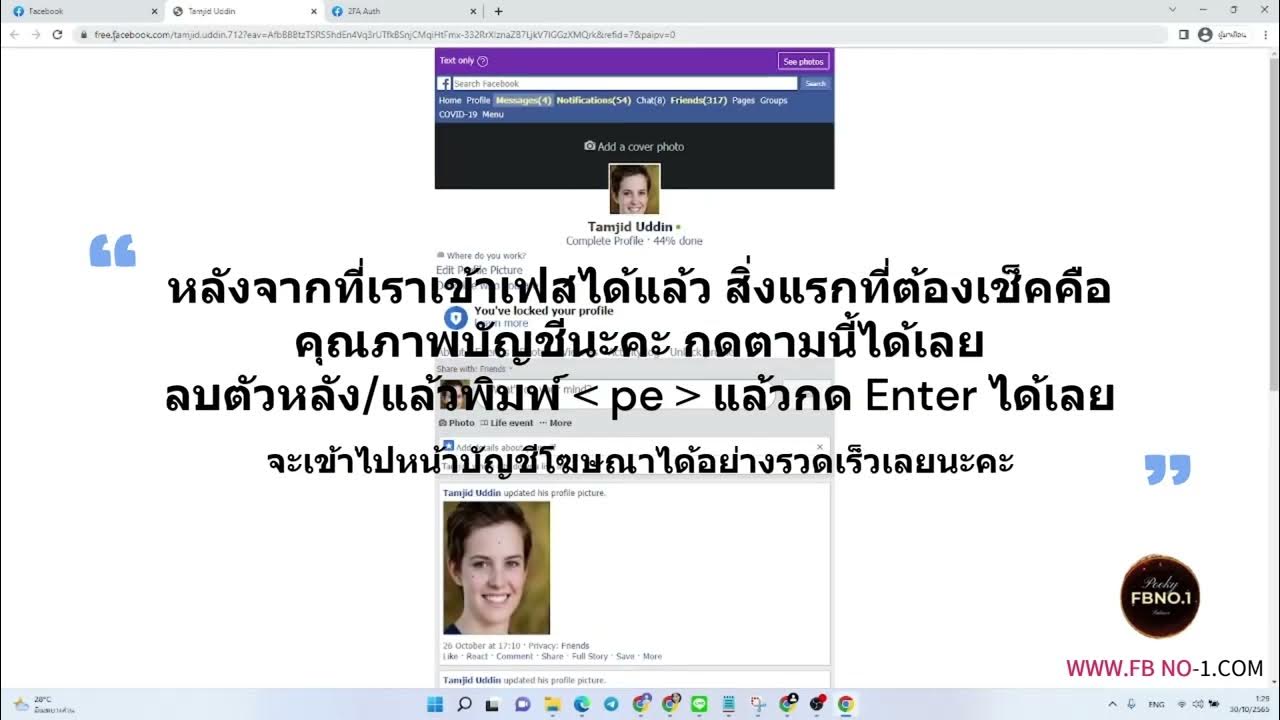This screenshot has width=1280, height=720.
Task: Open Notifications(54) link
Action: coord(594,100)
